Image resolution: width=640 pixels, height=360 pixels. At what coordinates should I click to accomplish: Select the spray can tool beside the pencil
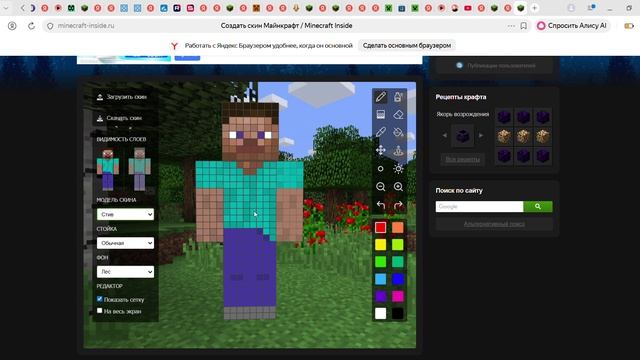click(x=398, y=97)
